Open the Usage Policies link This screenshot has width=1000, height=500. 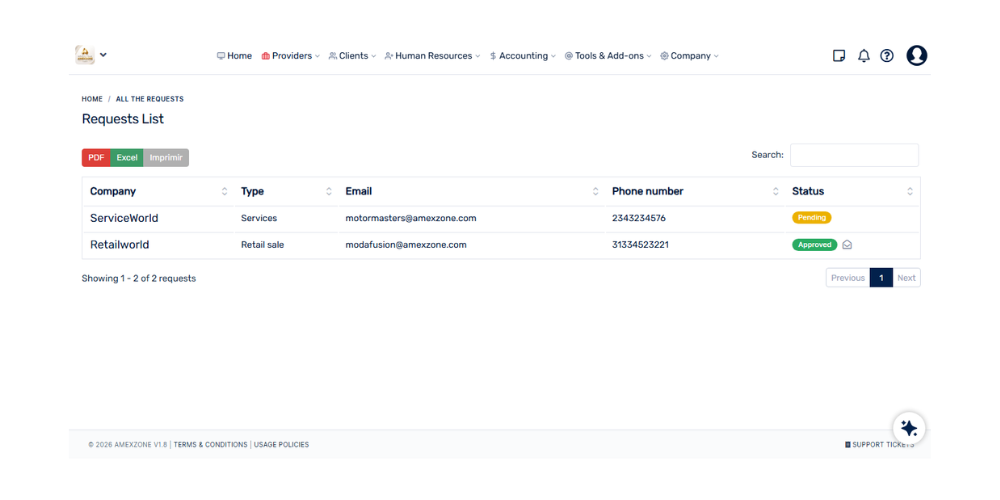pyautogui.click(x=281, y=445)
